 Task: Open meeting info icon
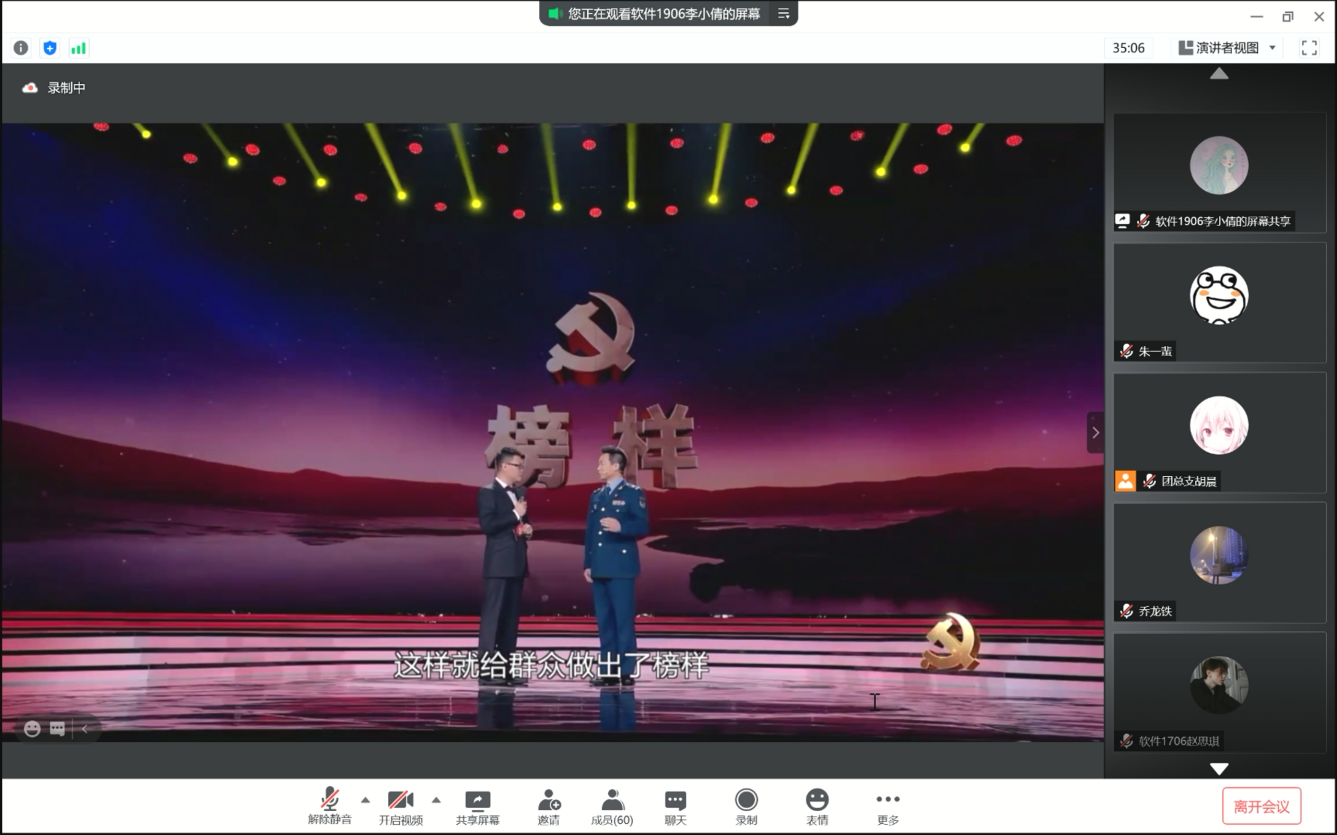coord(21,48)
